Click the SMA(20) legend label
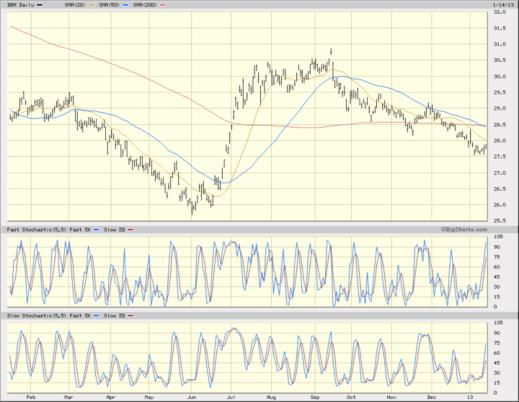The width and height of the screenshot is (519, 402). (x=75, y=5)
